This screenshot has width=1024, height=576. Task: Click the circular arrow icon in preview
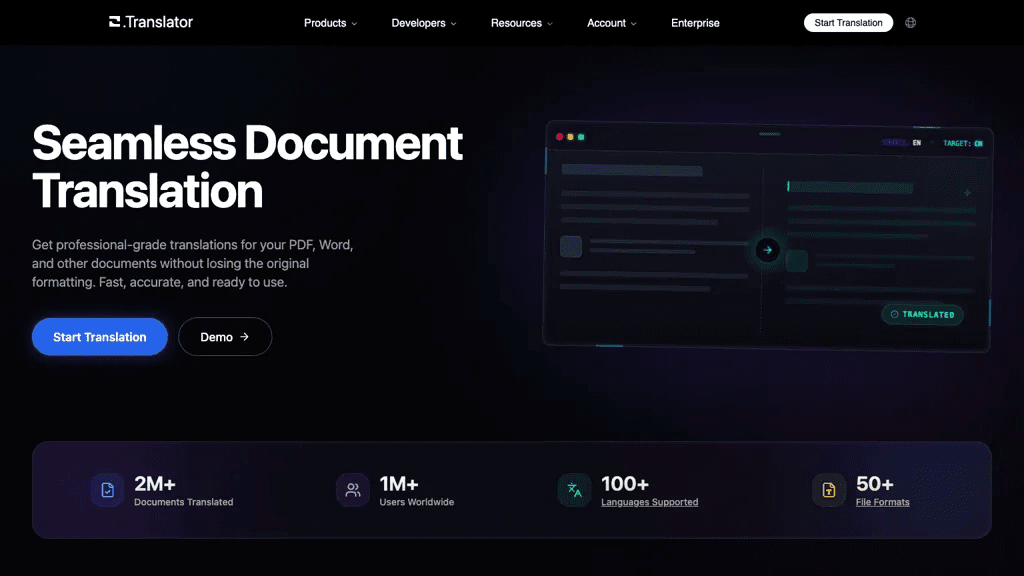pyautogui.click(x=767, y=249)
